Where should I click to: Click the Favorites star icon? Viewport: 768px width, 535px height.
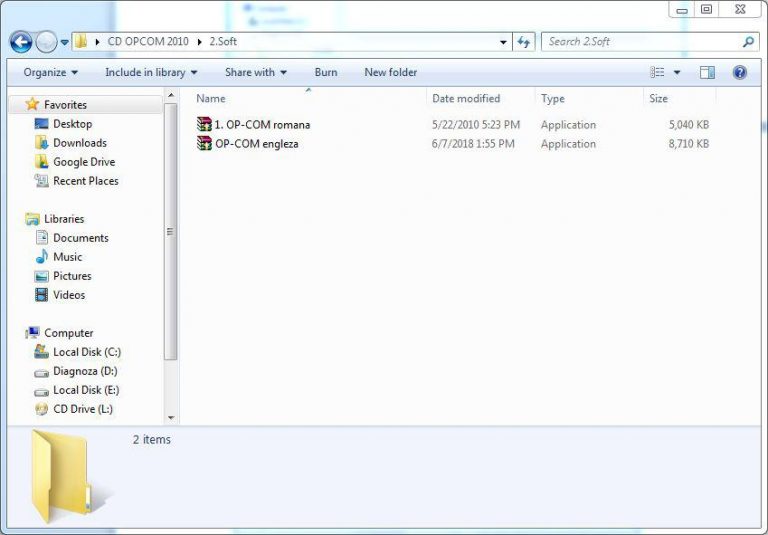point(32,104)
